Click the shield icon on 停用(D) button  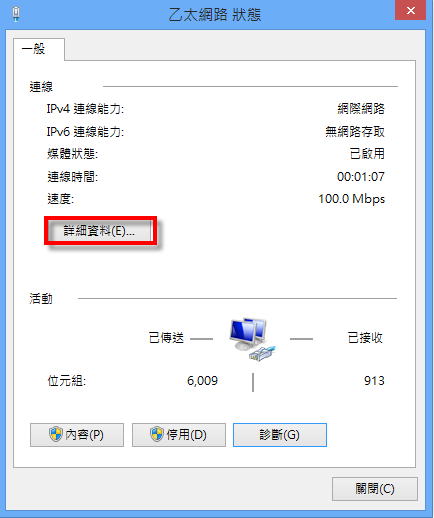point(157,434)
